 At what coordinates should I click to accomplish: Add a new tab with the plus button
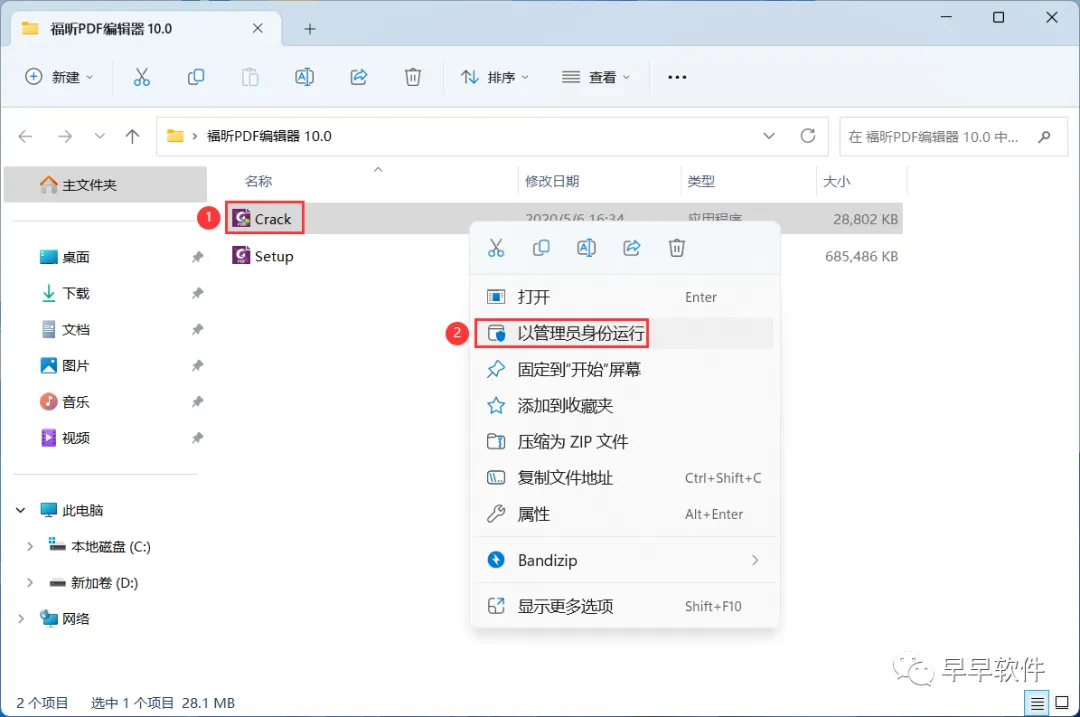pos(310,29)
